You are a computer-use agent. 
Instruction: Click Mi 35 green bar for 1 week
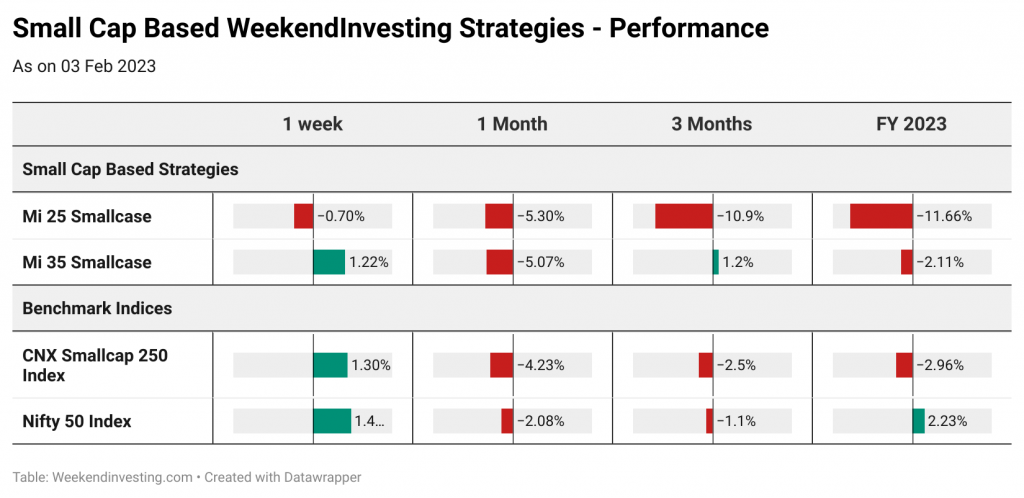pyautogui.click(x=329, y=262)
